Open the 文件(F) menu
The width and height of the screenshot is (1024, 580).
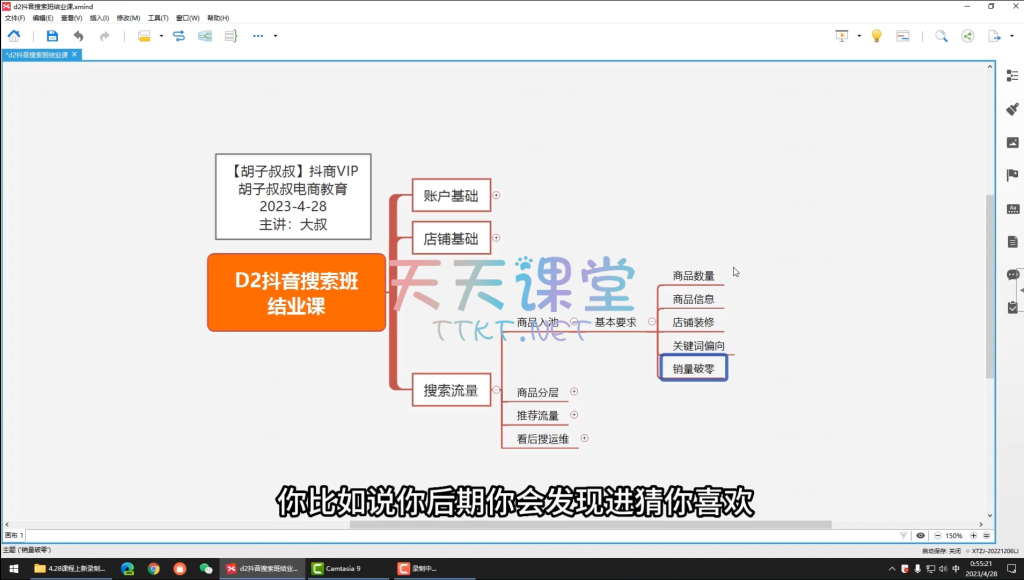(15, 18)
